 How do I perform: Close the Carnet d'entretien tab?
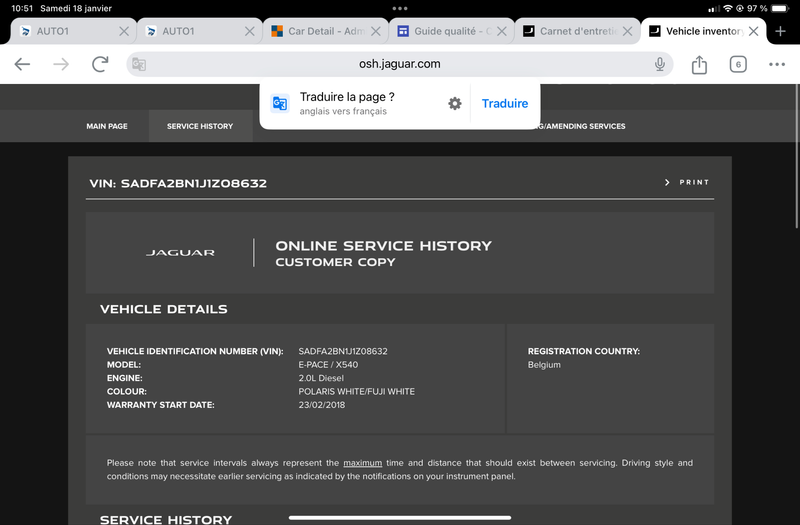pyautogui.click(x=628, y=31)
